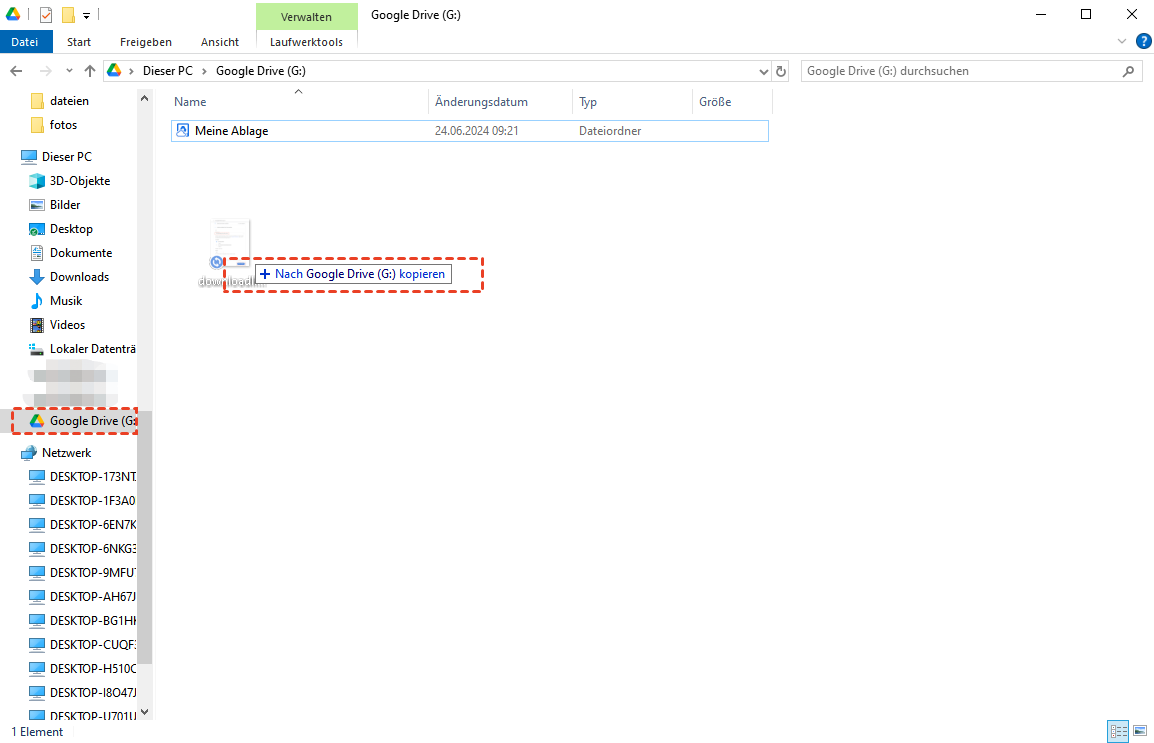Switch to Details view icon in status bar

[x=1118, y=731]
